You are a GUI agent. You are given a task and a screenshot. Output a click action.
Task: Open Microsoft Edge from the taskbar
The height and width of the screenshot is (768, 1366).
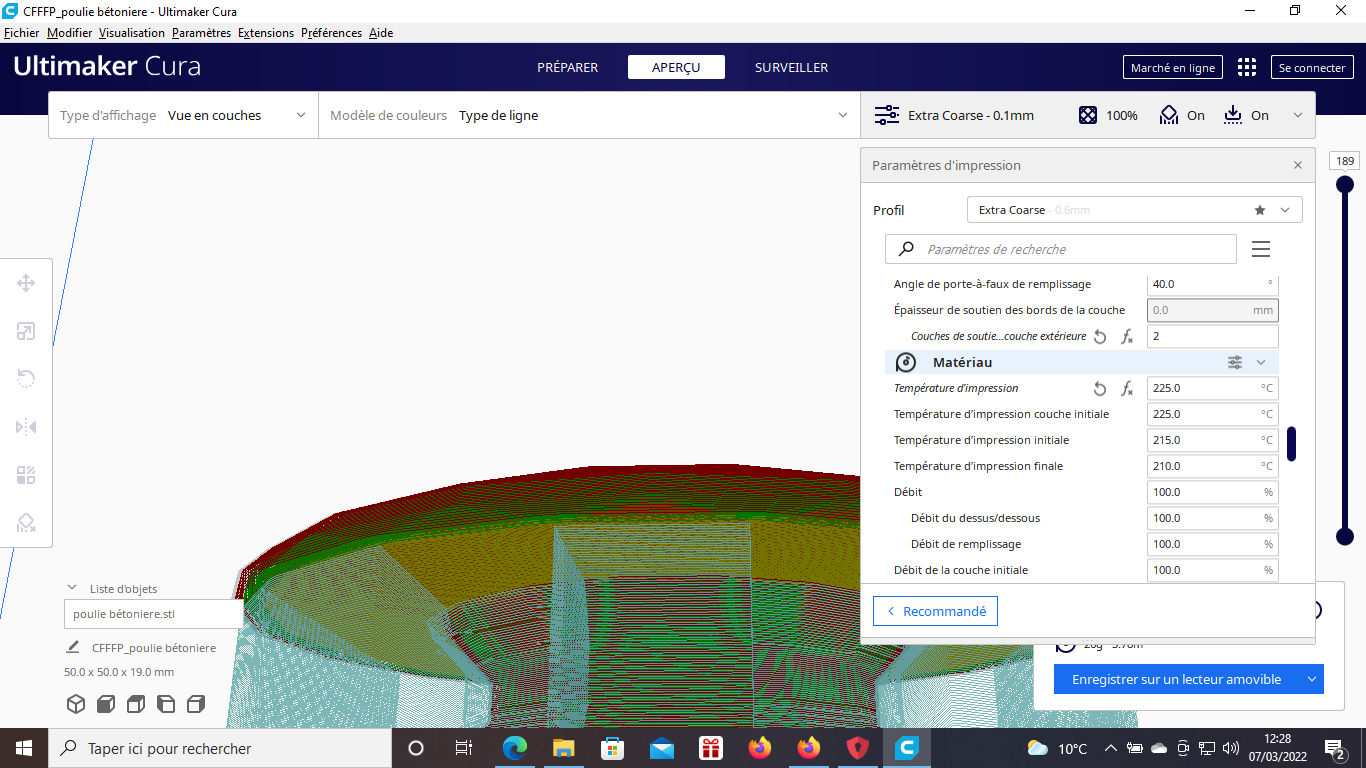(x=514, y=748)
